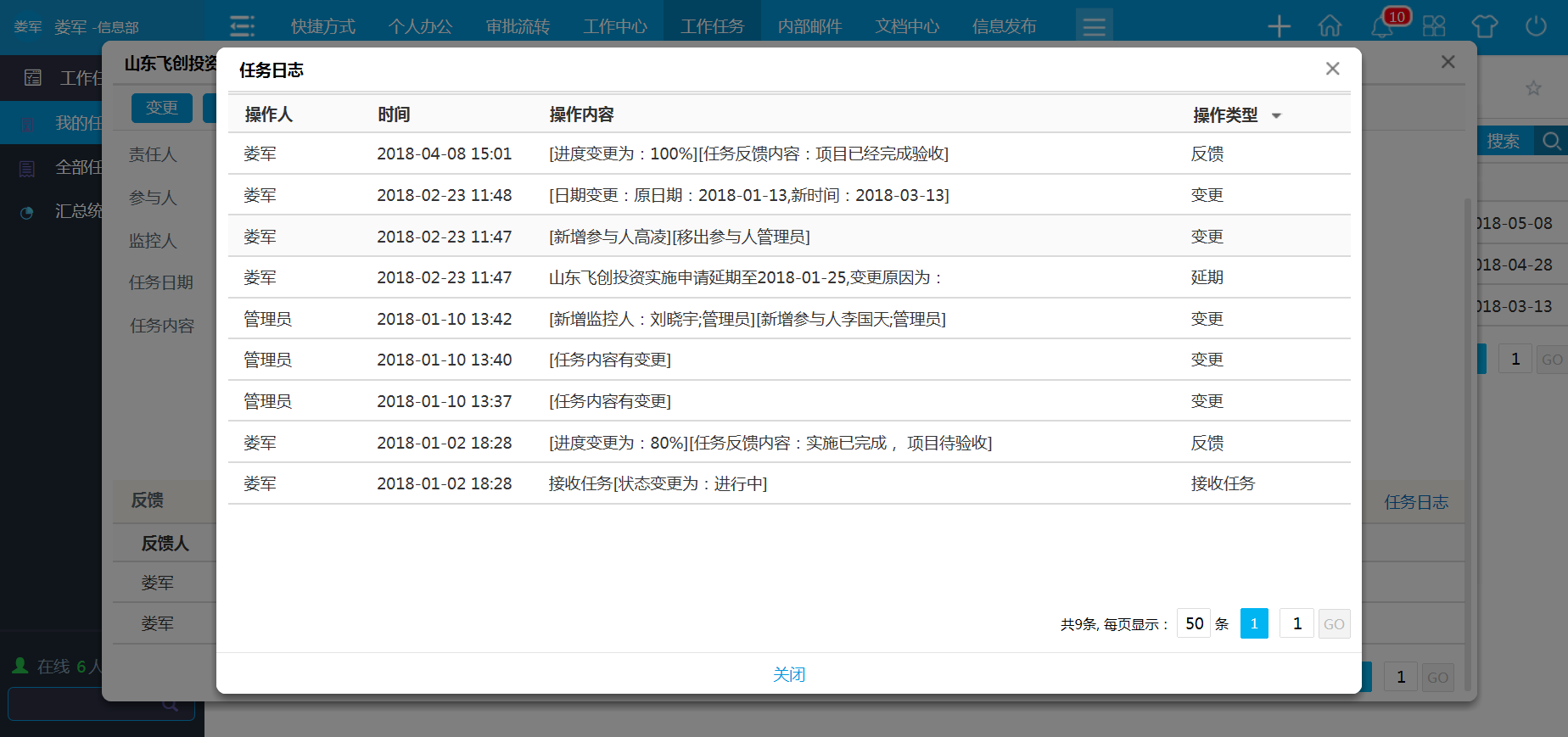The width and height of the screenshot is (1568, 737).
Task: Open the theme shirt icon
Action: pyautogui.click(x=1485, y=26)
